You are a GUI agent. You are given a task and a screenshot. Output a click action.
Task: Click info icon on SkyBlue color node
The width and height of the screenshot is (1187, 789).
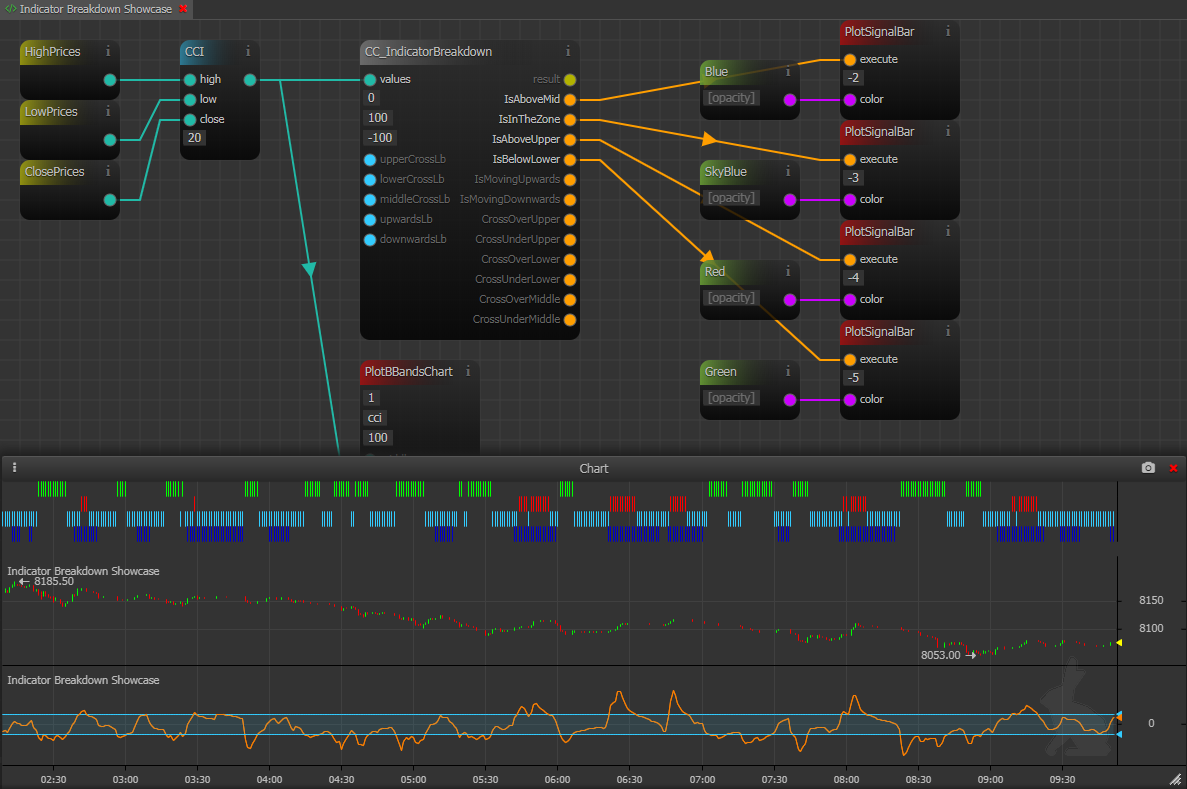click(x=788, y=171)
